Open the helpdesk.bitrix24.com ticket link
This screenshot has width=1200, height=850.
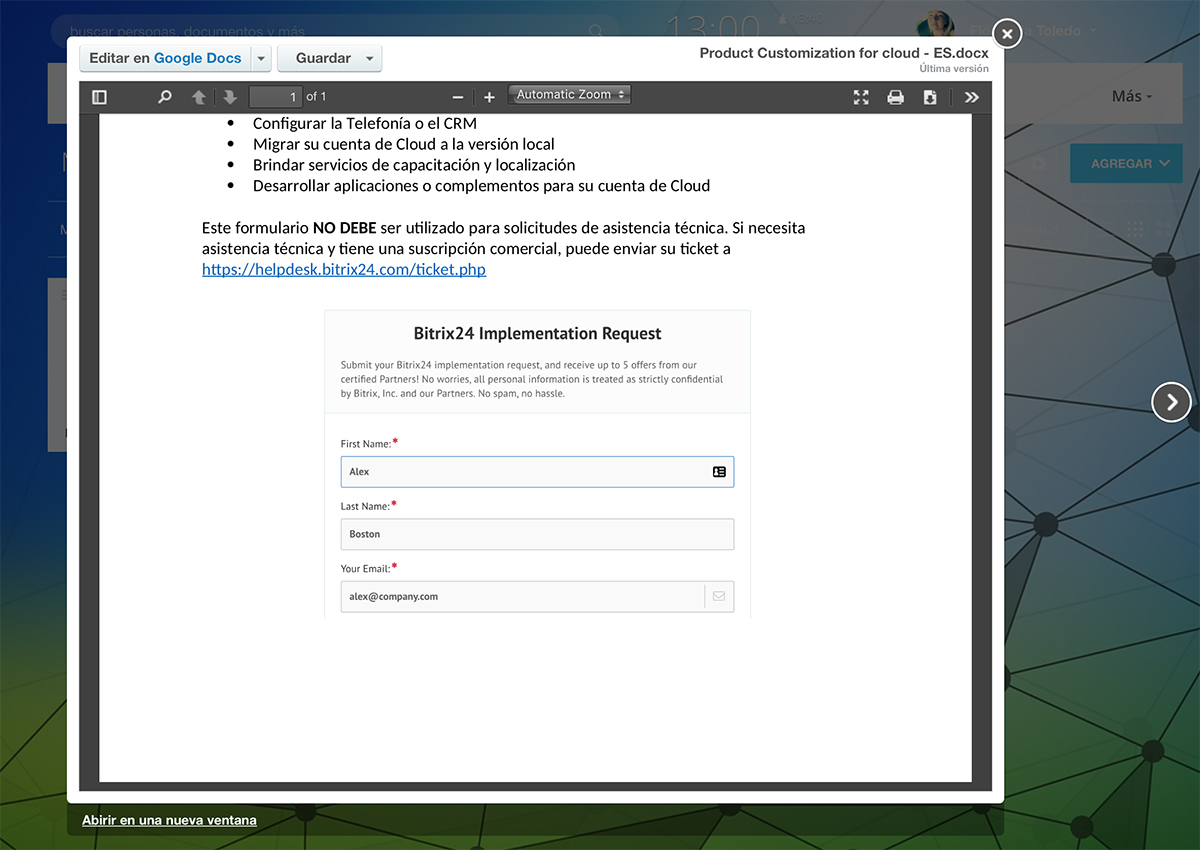[344, 270]
